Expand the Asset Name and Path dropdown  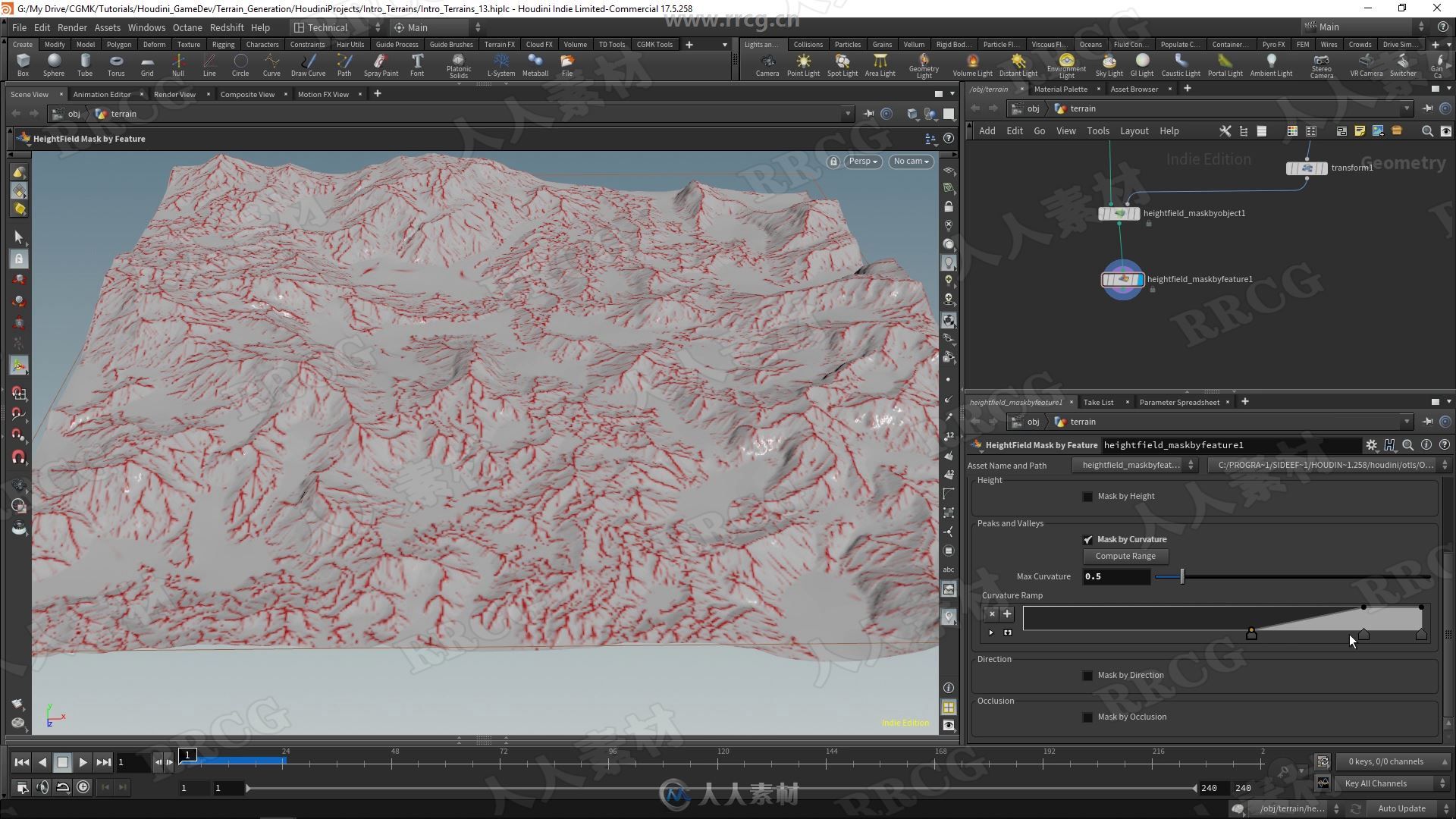[x=1192, y=464]
